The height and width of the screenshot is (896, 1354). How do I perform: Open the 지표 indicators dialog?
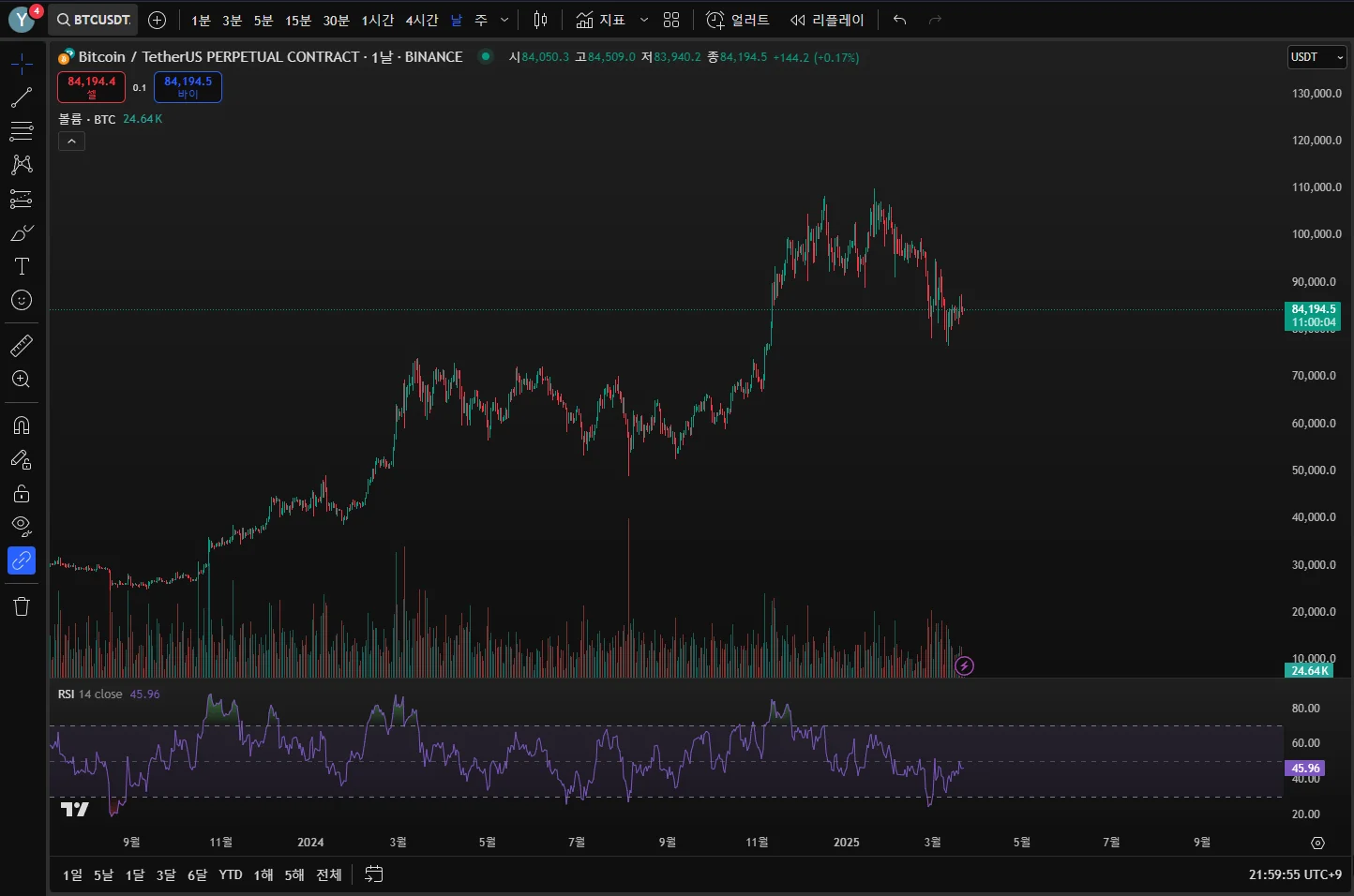[600, 20]
